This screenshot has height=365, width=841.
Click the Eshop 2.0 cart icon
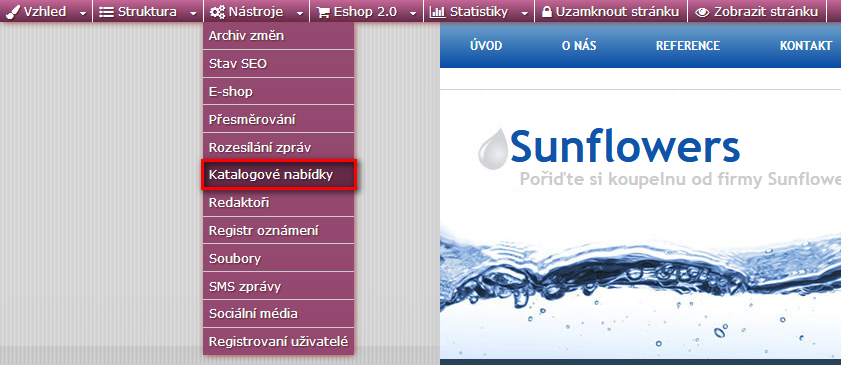tap(323, 12)
